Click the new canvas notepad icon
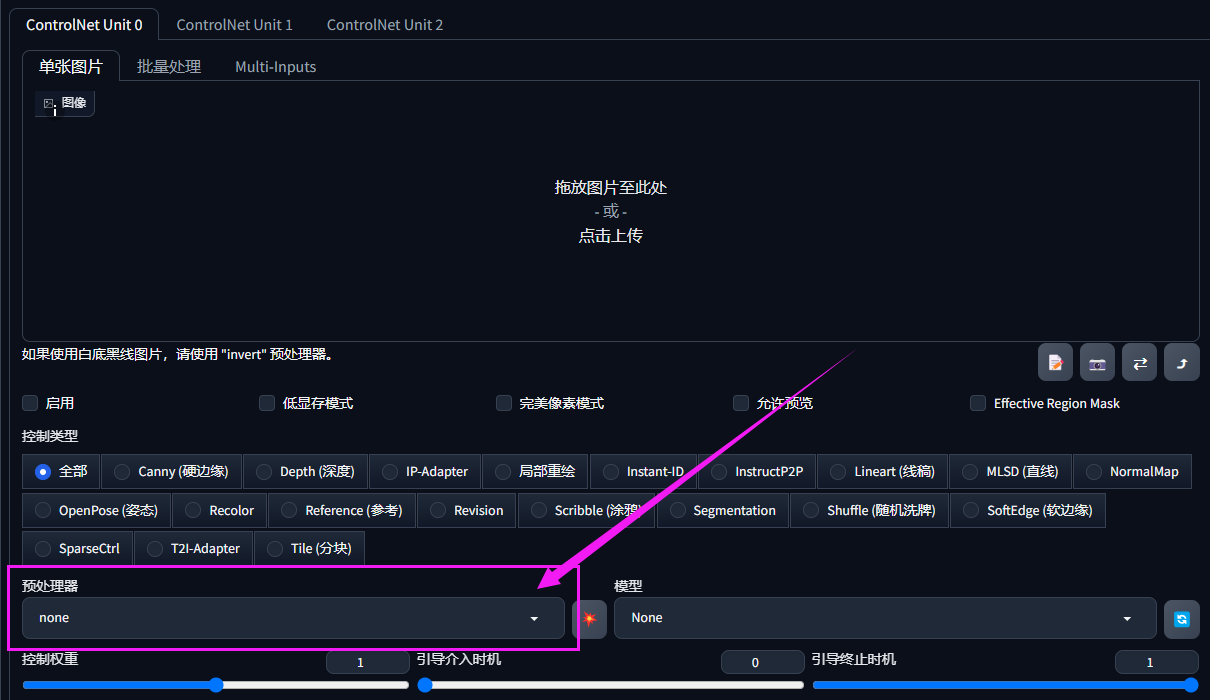The image size is (1210, 700). (1055, 363)
